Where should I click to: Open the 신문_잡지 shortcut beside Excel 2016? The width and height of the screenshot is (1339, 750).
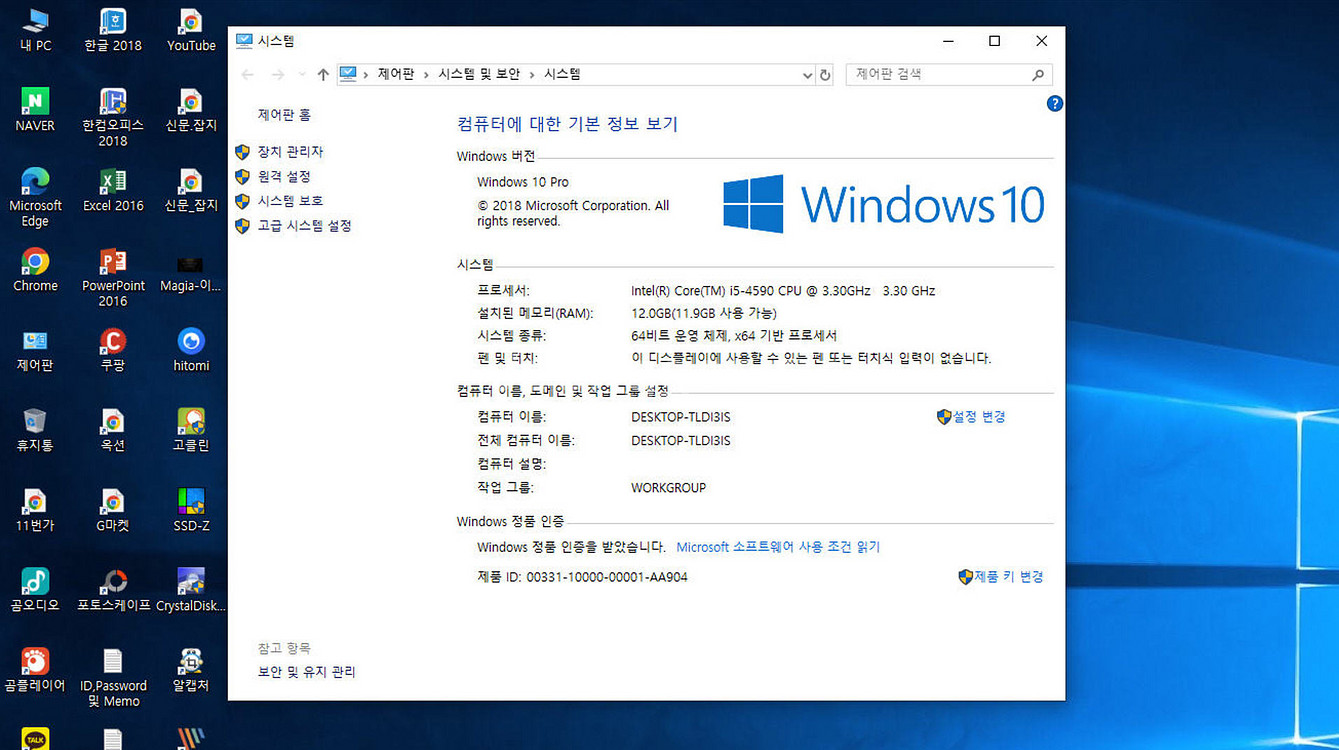tap(191, 189)
